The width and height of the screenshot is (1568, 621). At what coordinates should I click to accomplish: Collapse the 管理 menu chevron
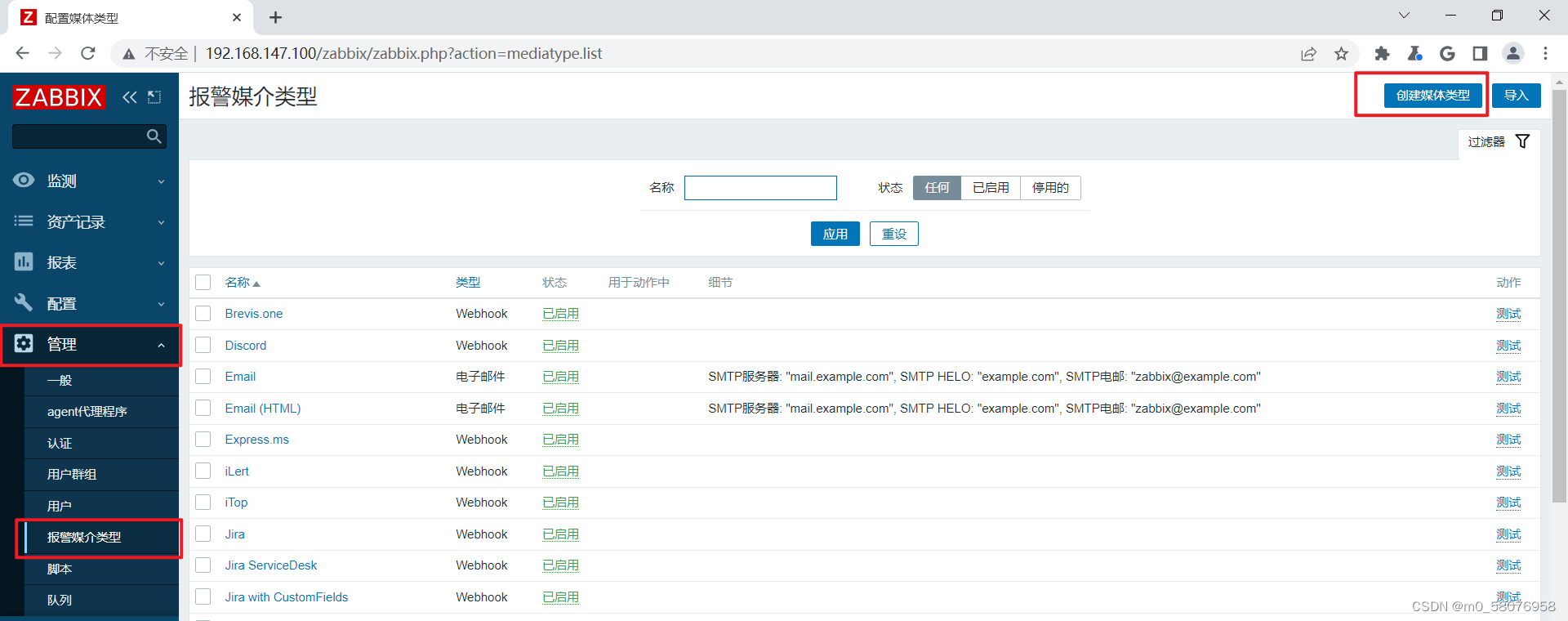click(161, 345)
